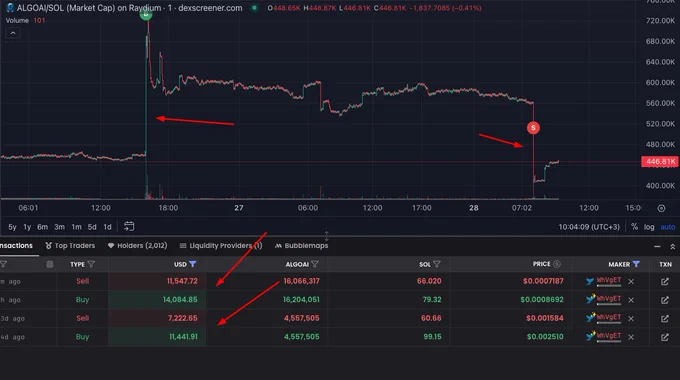Viewport: 680px width, 380px height.
Task: Open the go-to-date calendar icon
Action: click(x=129, y=226)
